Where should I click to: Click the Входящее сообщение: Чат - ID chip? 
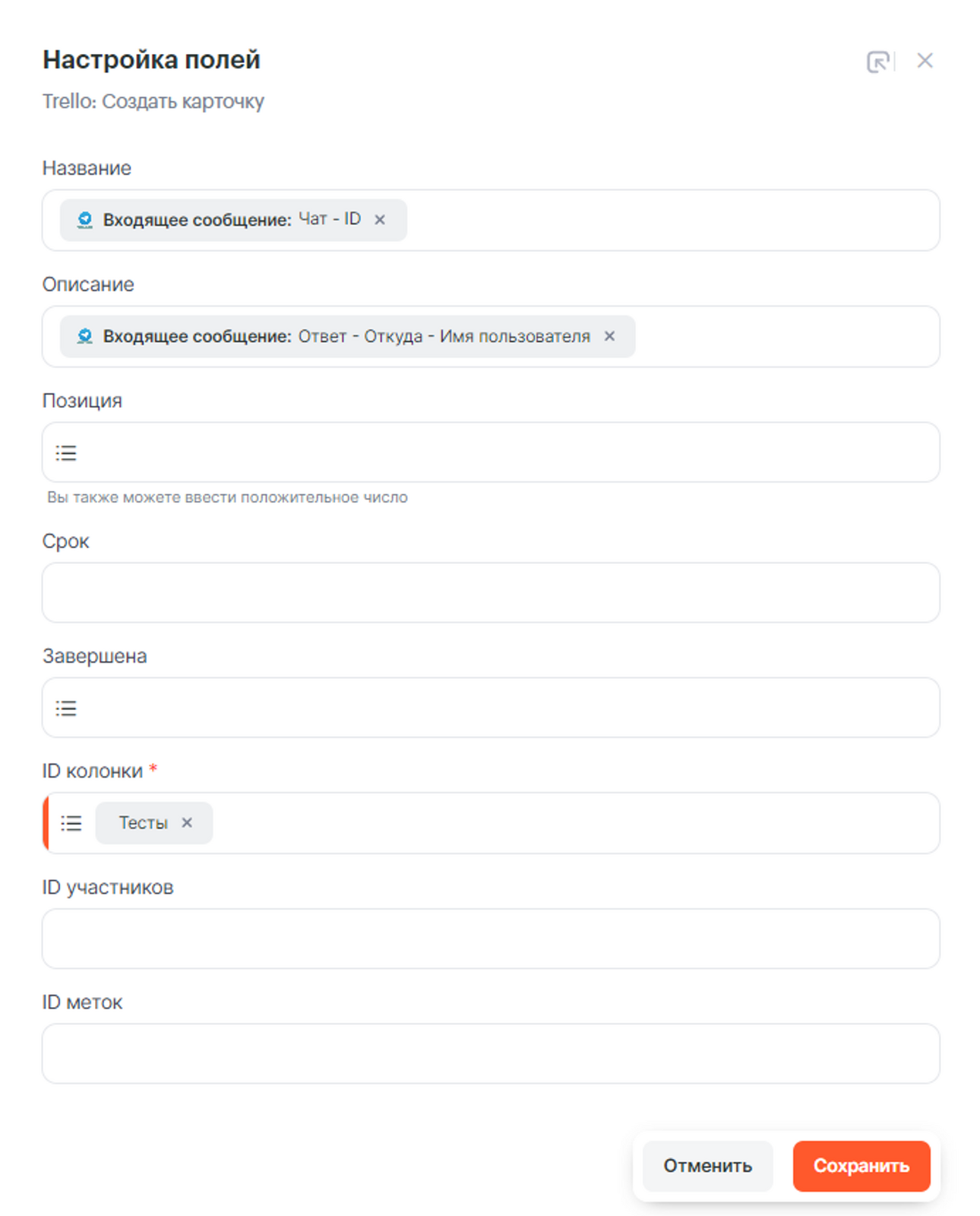[228, 220]
